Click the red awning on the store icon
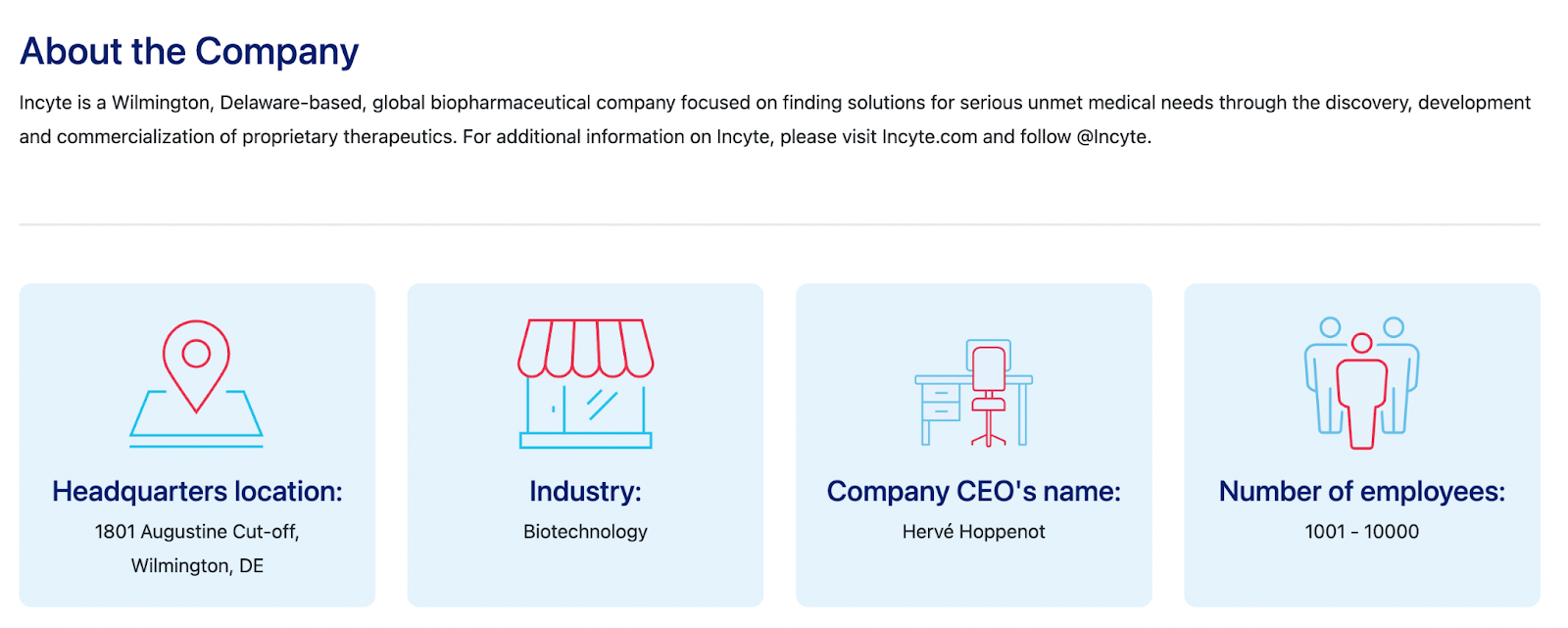Screen dimensions: 1568x628 point(585,348)
